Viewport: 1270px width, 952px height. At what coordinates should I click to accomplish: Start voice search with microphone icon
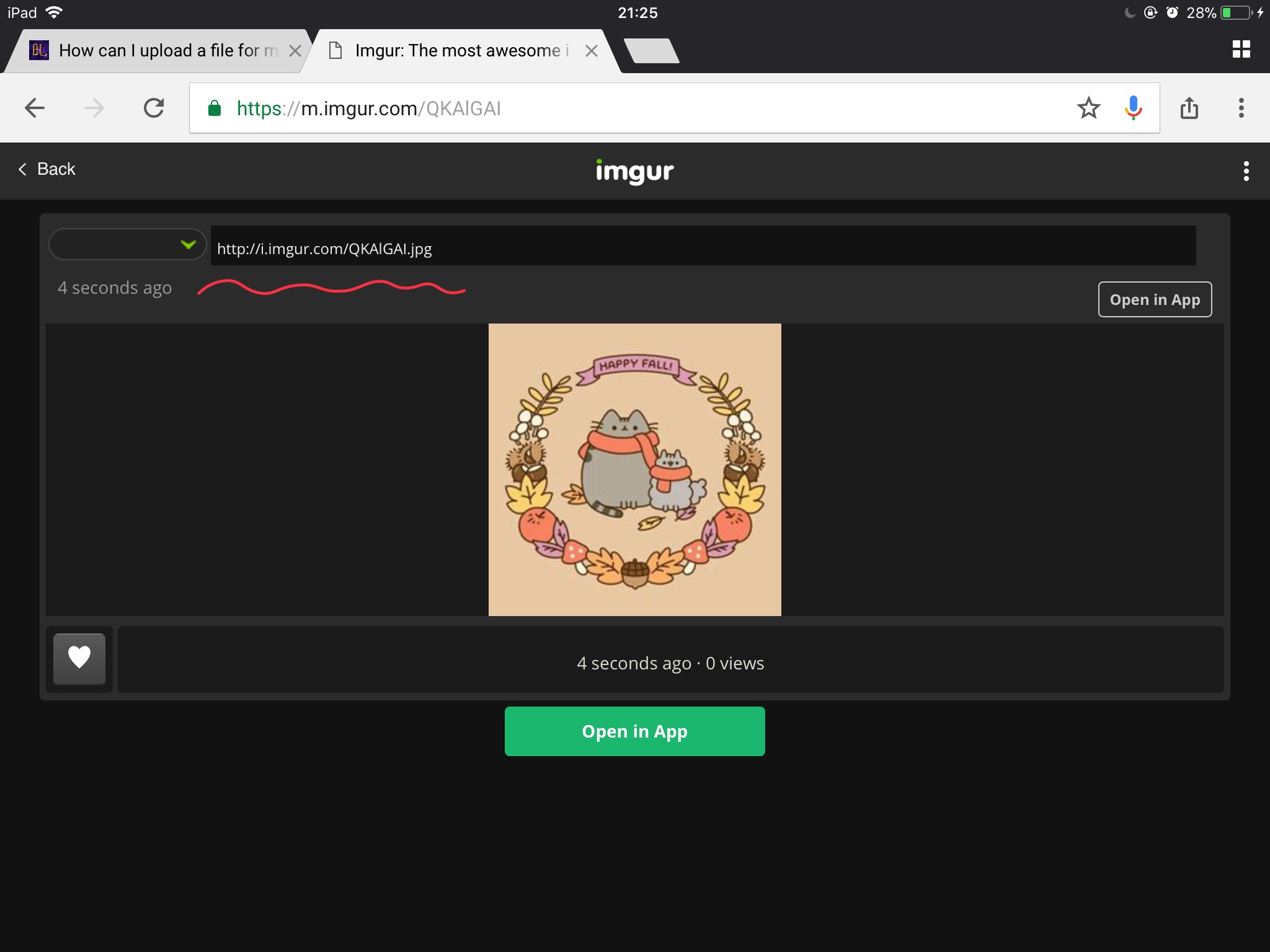tap(1134, 108)
